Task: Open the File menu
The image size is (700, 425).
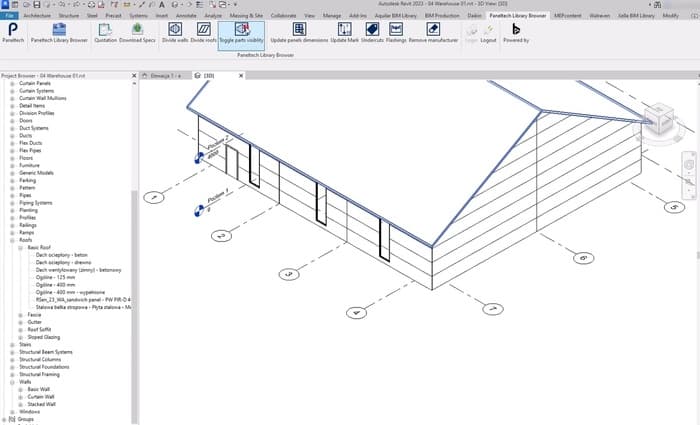Action: [9, 16]
